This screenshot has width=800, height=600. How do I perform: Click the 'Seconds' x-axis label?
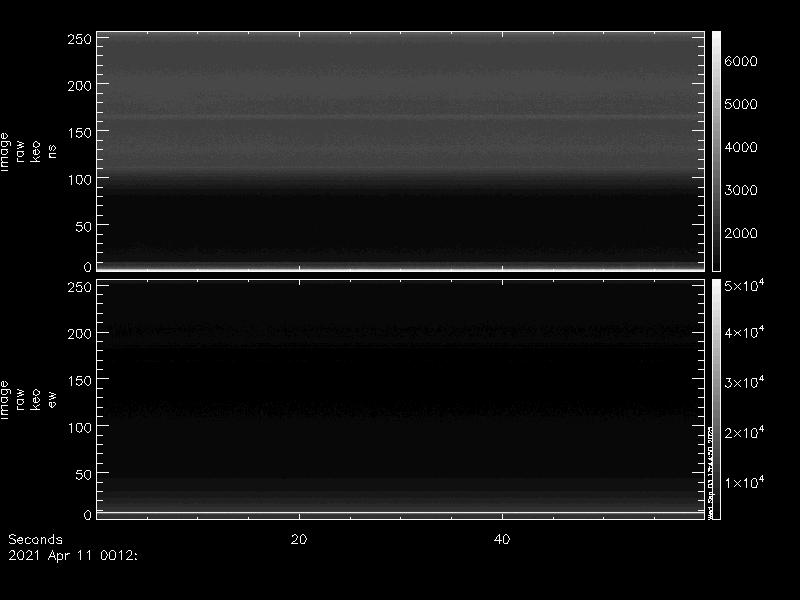35,539
